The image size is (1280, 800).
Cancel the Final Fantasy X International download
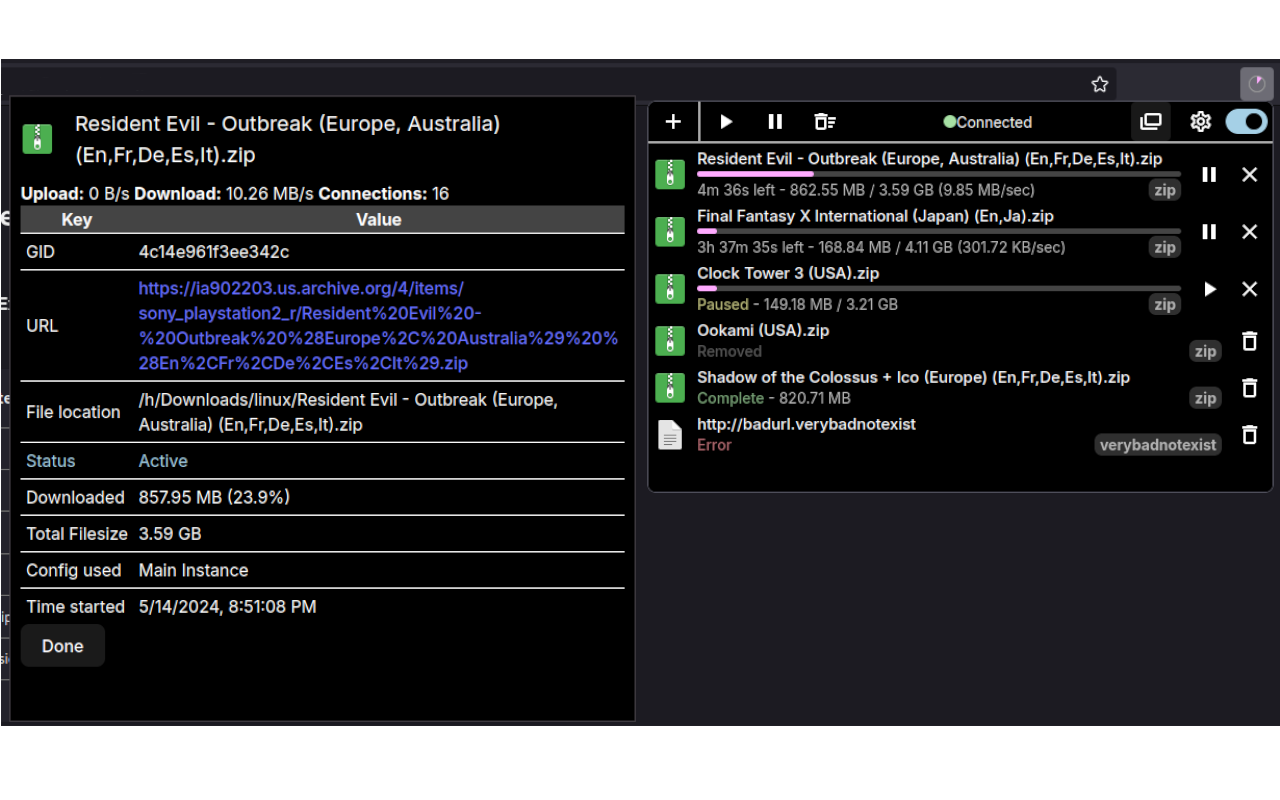coord(1249,232)
